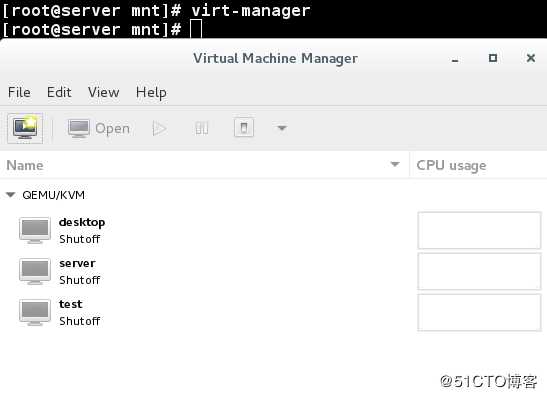This screenshot has width=547, height=398.
Task: Click the create new virtual machine icon
Action: click(25, 128)
